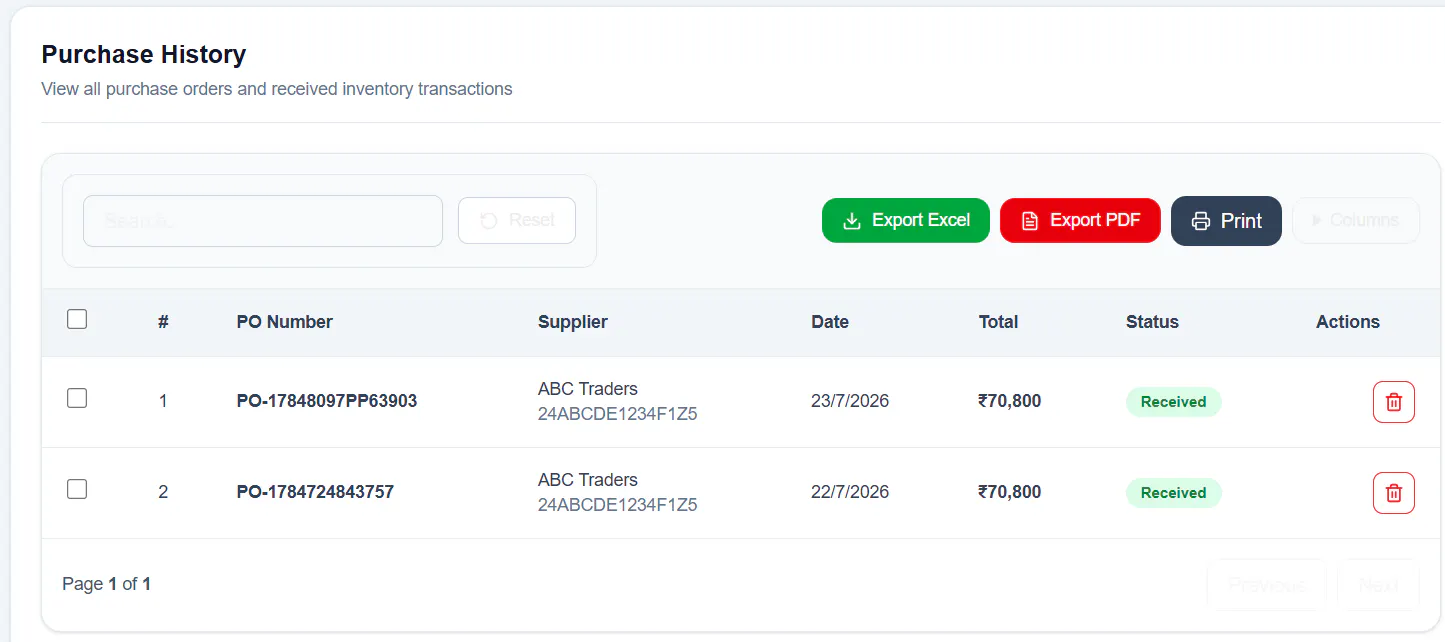This screenshot has width=1445, height=642.
Task: Click GSTIN 24ABCDE1234F1Z5 in row 2
Action: (x=618, y=505)
